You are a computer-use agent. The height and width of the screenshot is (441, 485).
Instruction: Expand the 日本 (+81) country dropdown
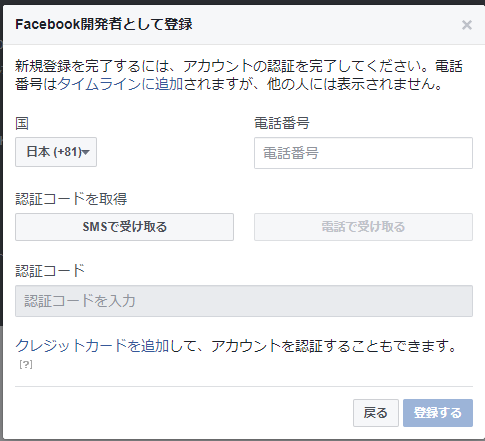click(x=56, y=152)
